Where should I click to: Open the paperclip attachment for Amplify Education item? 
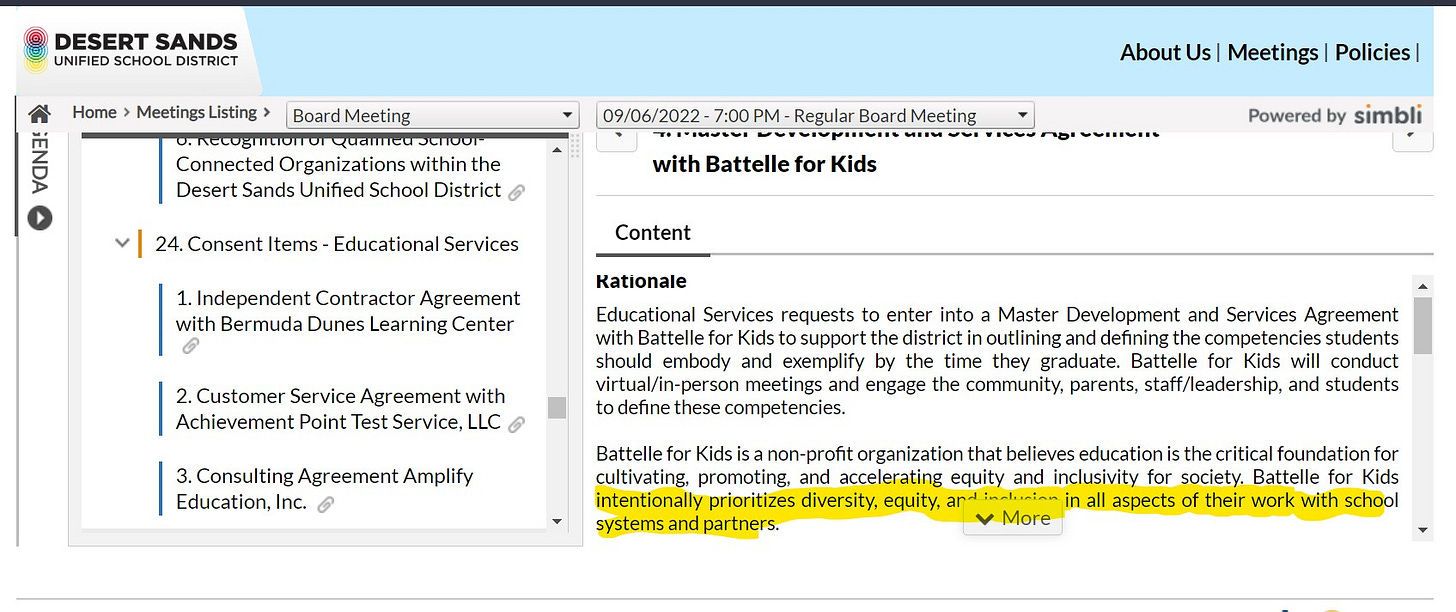click(x=325, y=505)
